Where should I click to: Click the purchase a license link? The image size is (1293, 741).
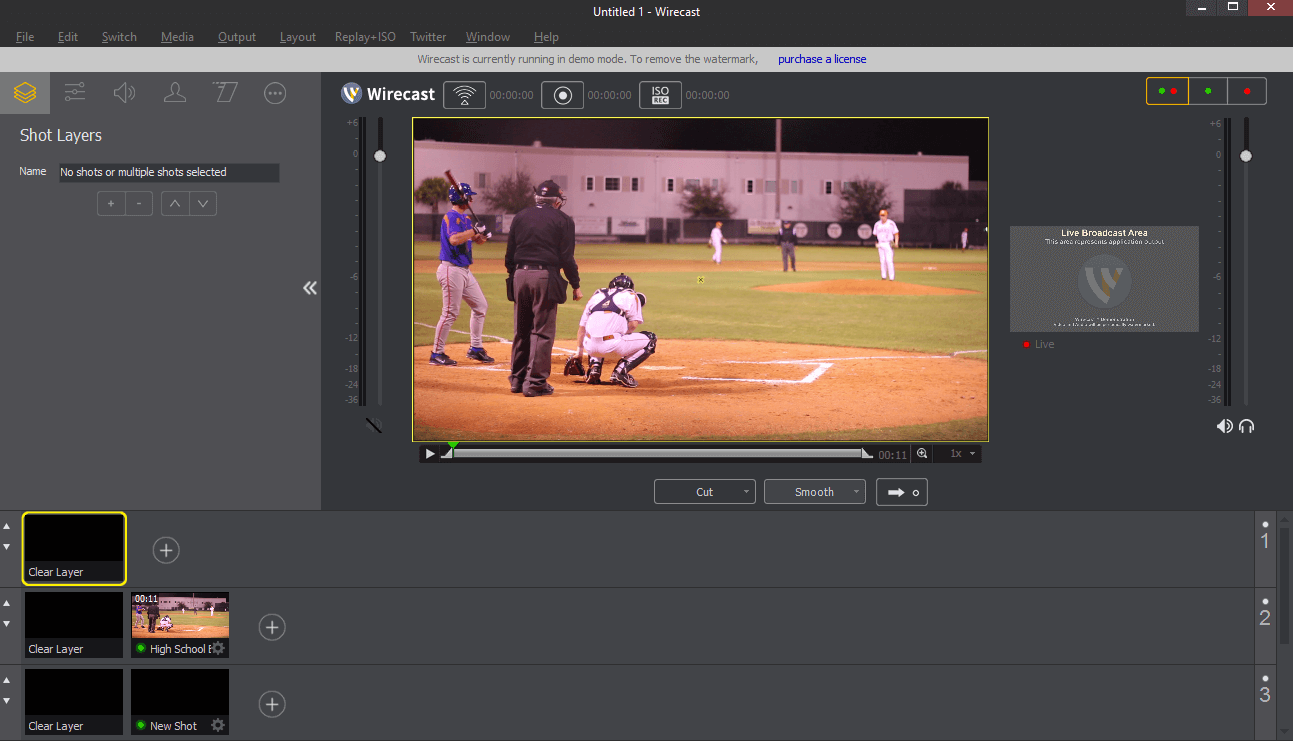tap(822, 59)
